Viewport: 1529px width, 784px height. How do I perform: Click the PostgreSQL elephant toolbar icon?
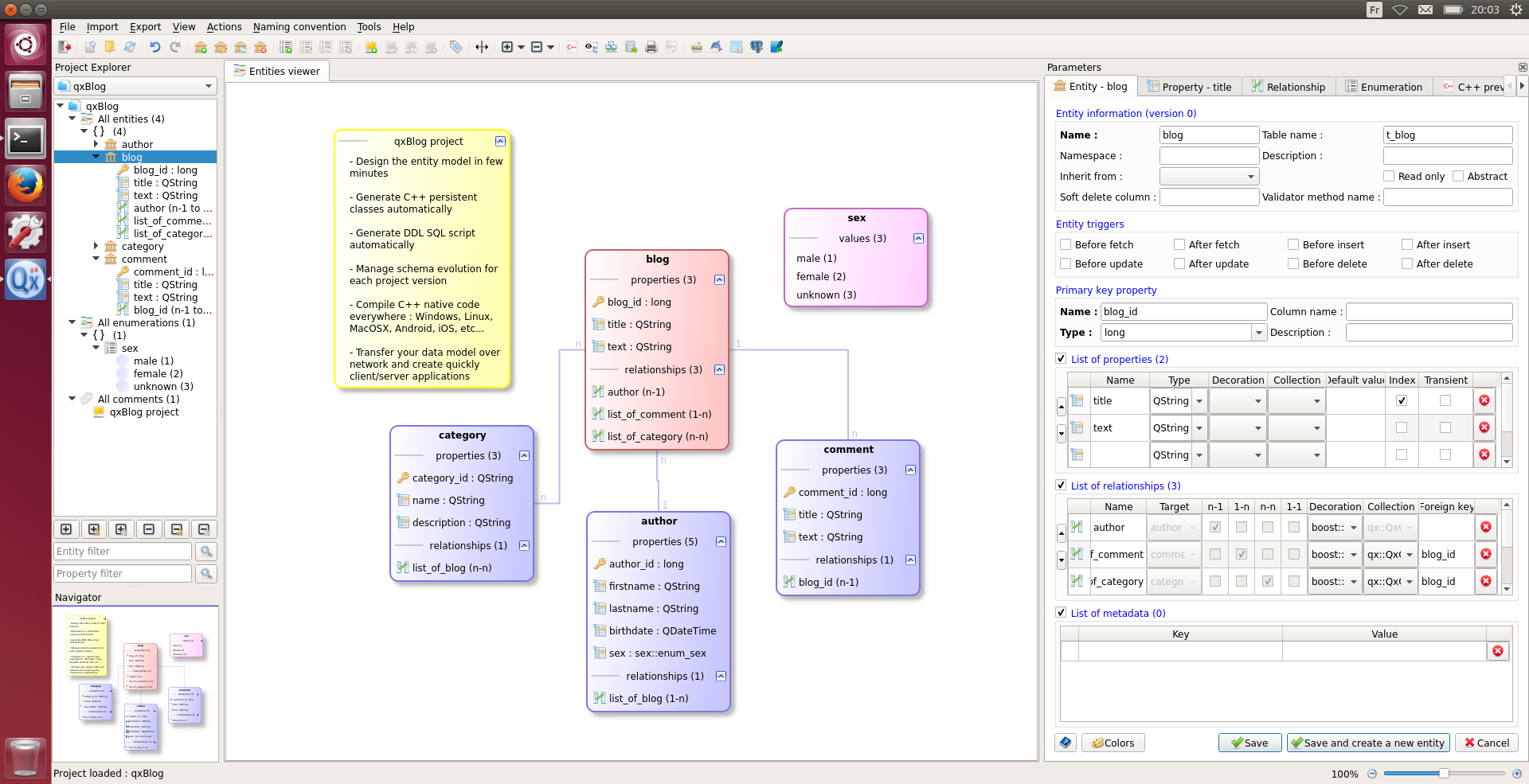[757, 47]
